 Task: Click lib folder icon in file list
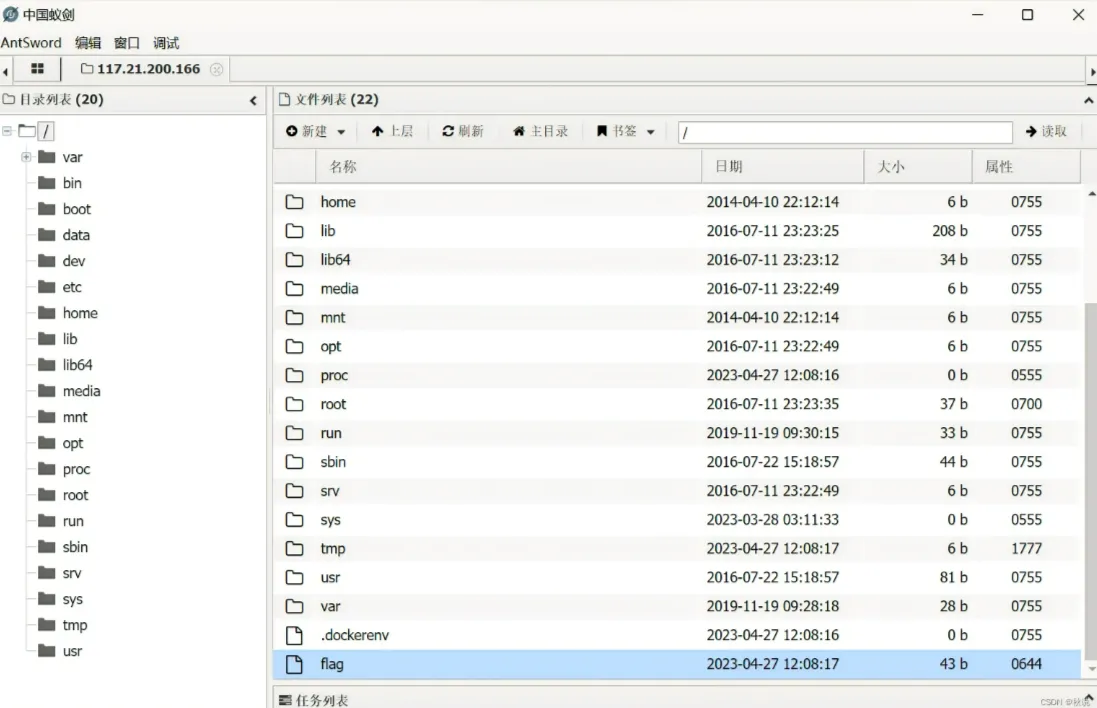[x=295, y=230]
